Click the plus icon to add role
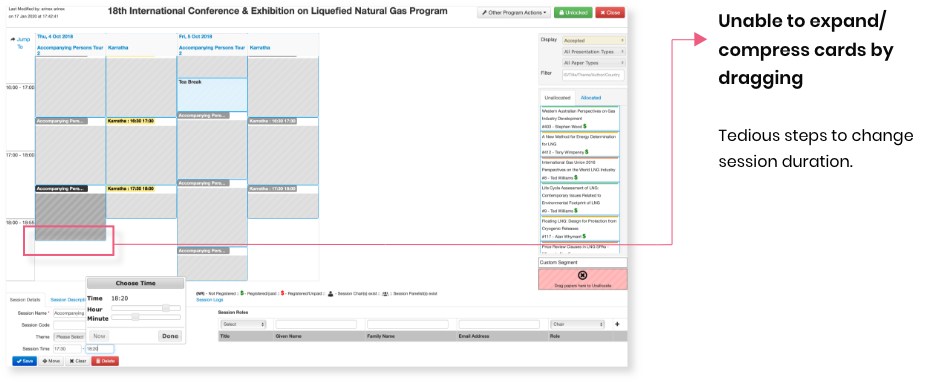The width and height of the screenshot is (943, 383). 616,324
